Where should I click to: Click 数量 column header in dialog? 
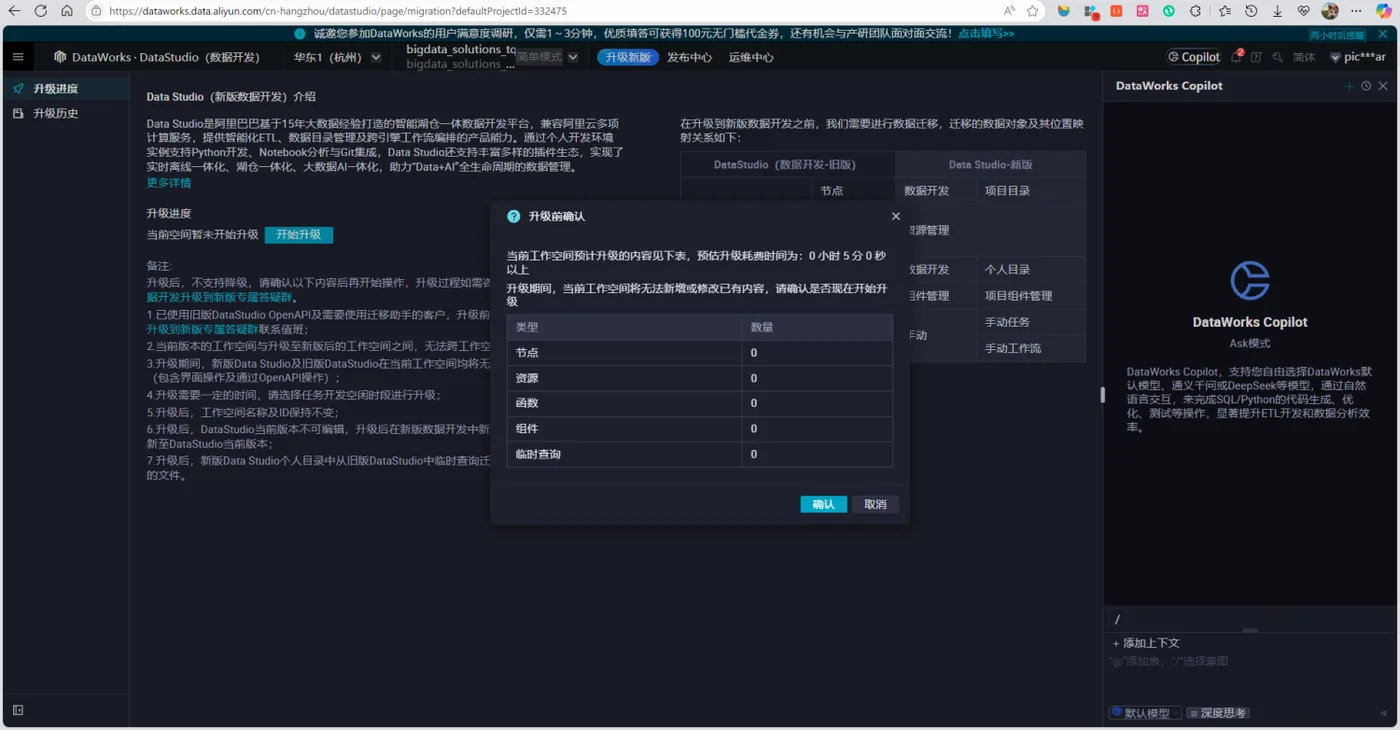pyautogui.click(x=817, y=327)
